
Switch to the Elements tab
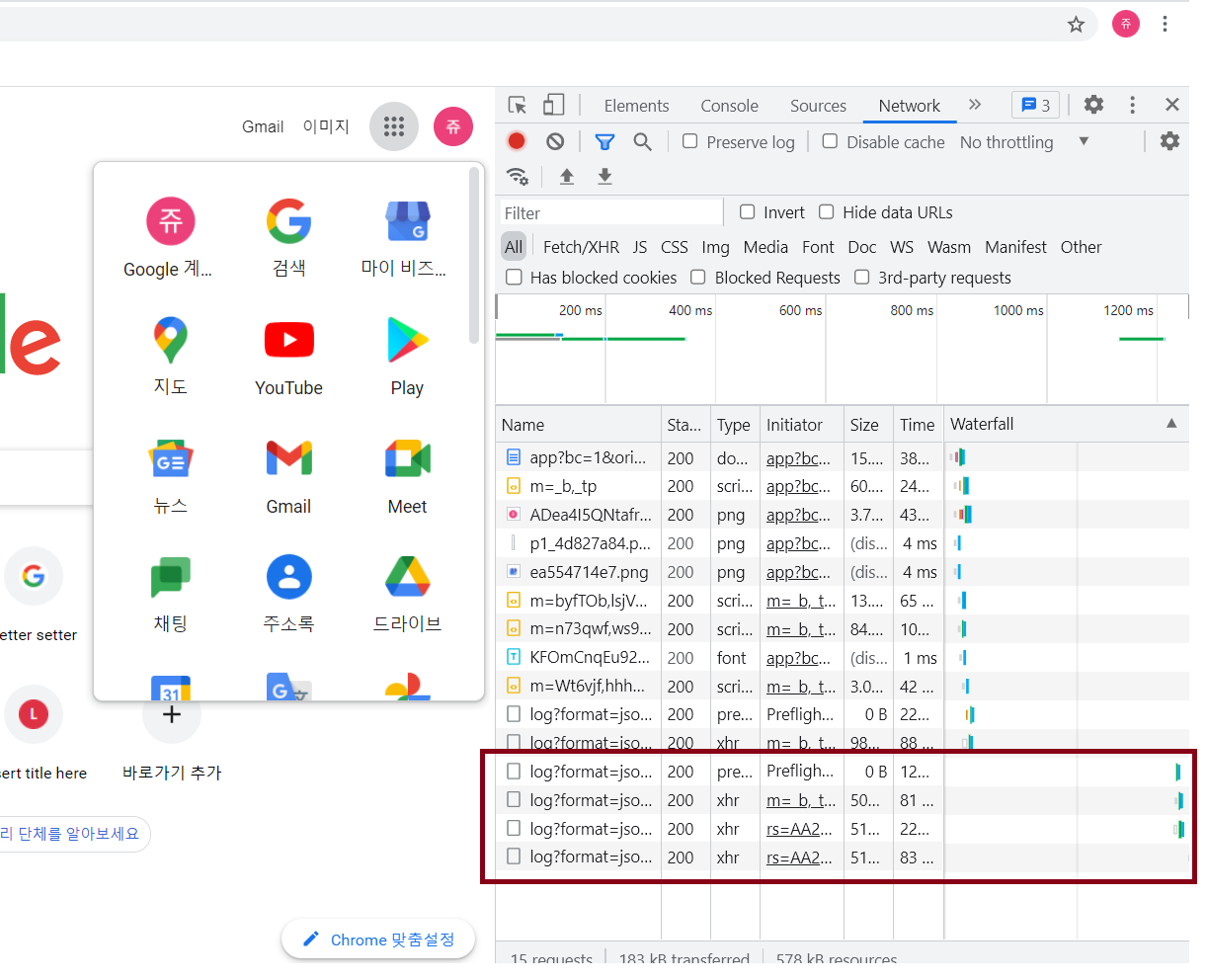(636, 106)
